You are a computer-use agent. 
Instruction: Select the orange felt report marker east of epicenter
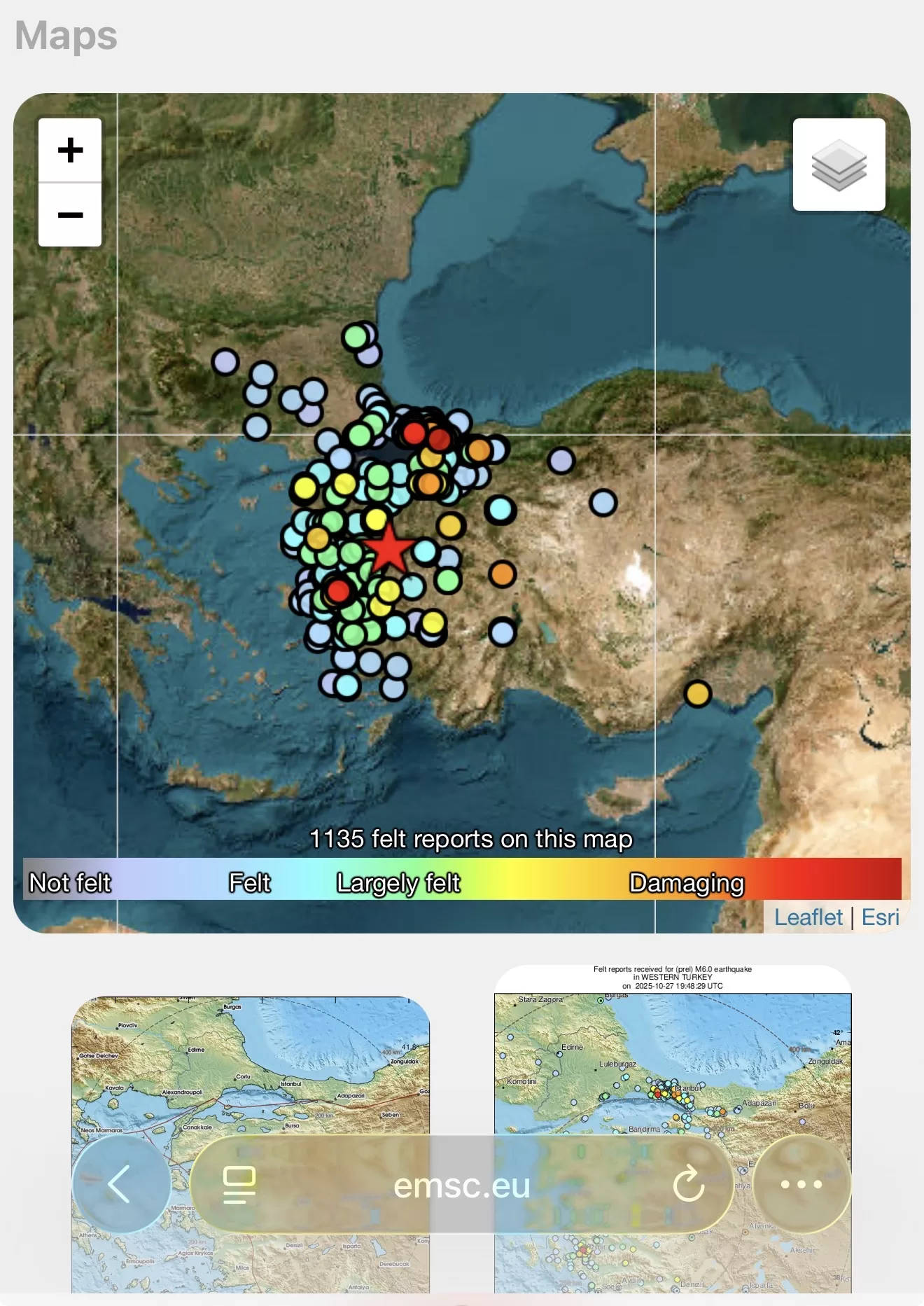[x=502, y=574]
